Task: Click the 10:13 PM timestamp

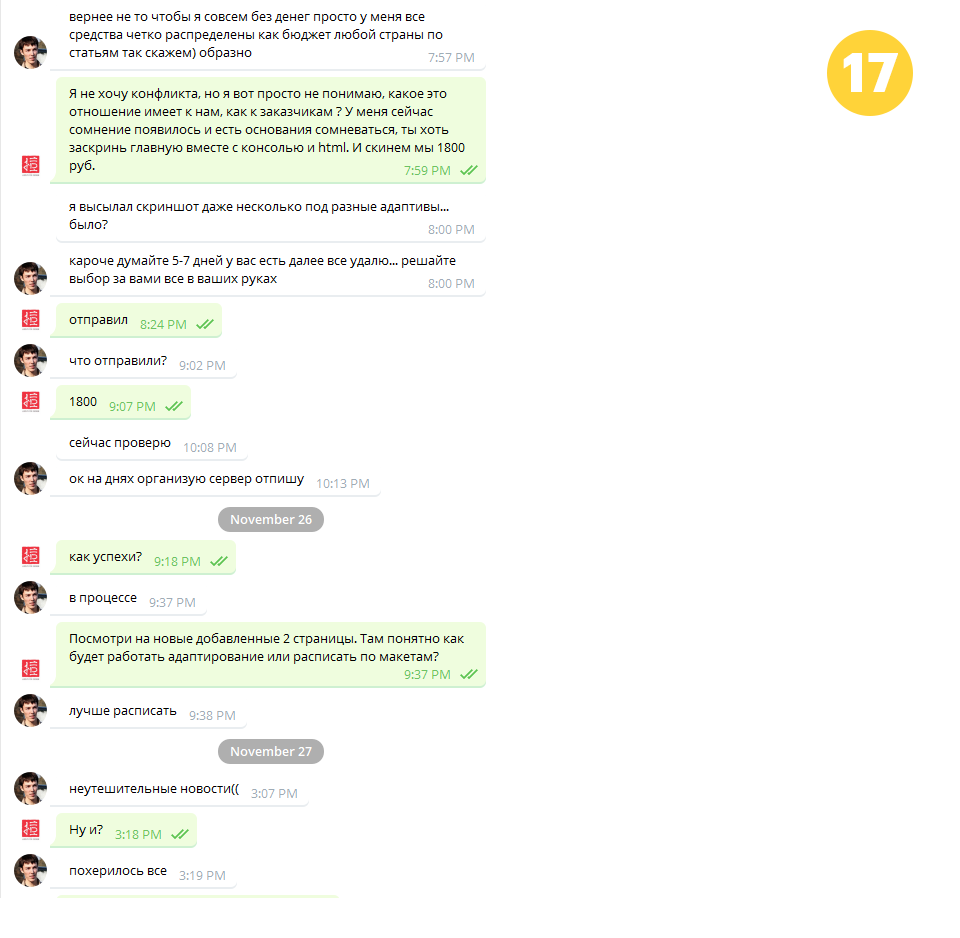Action: pos(342,484)
